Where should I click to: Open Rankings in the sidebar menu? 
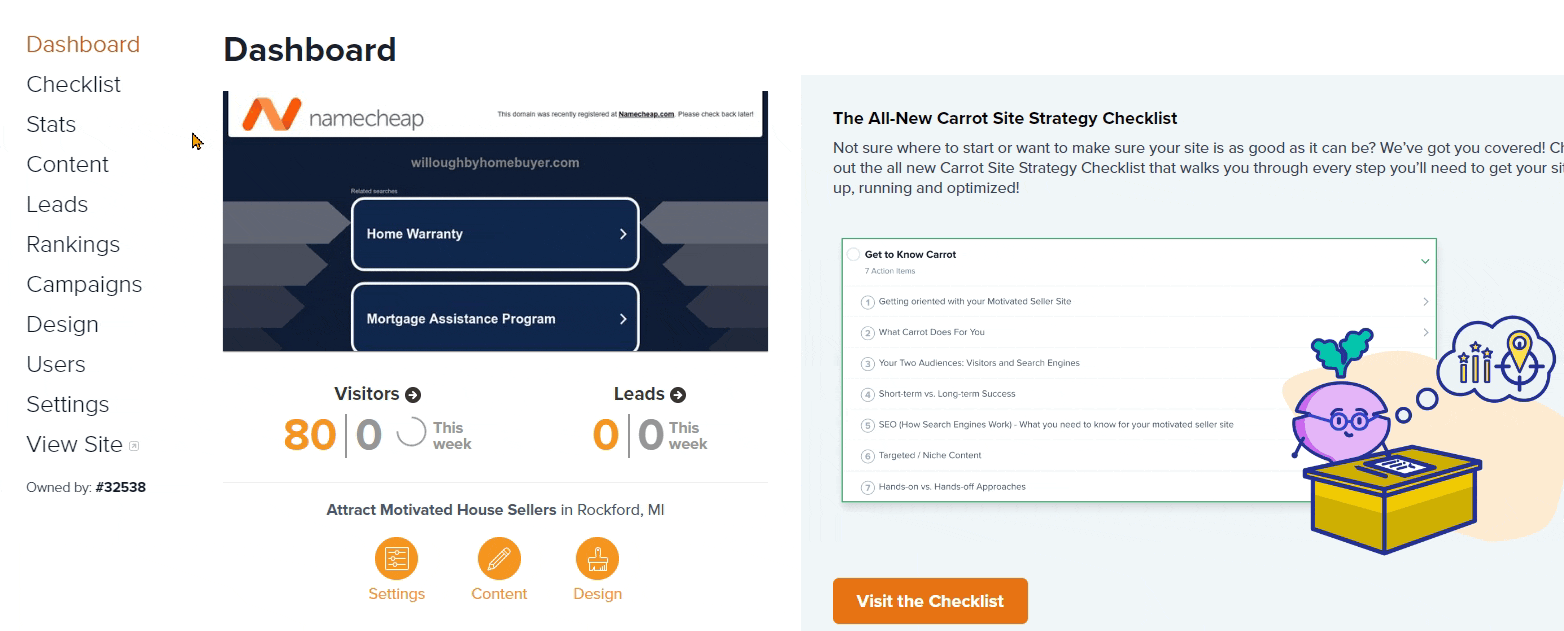click(x=73, y=244)
